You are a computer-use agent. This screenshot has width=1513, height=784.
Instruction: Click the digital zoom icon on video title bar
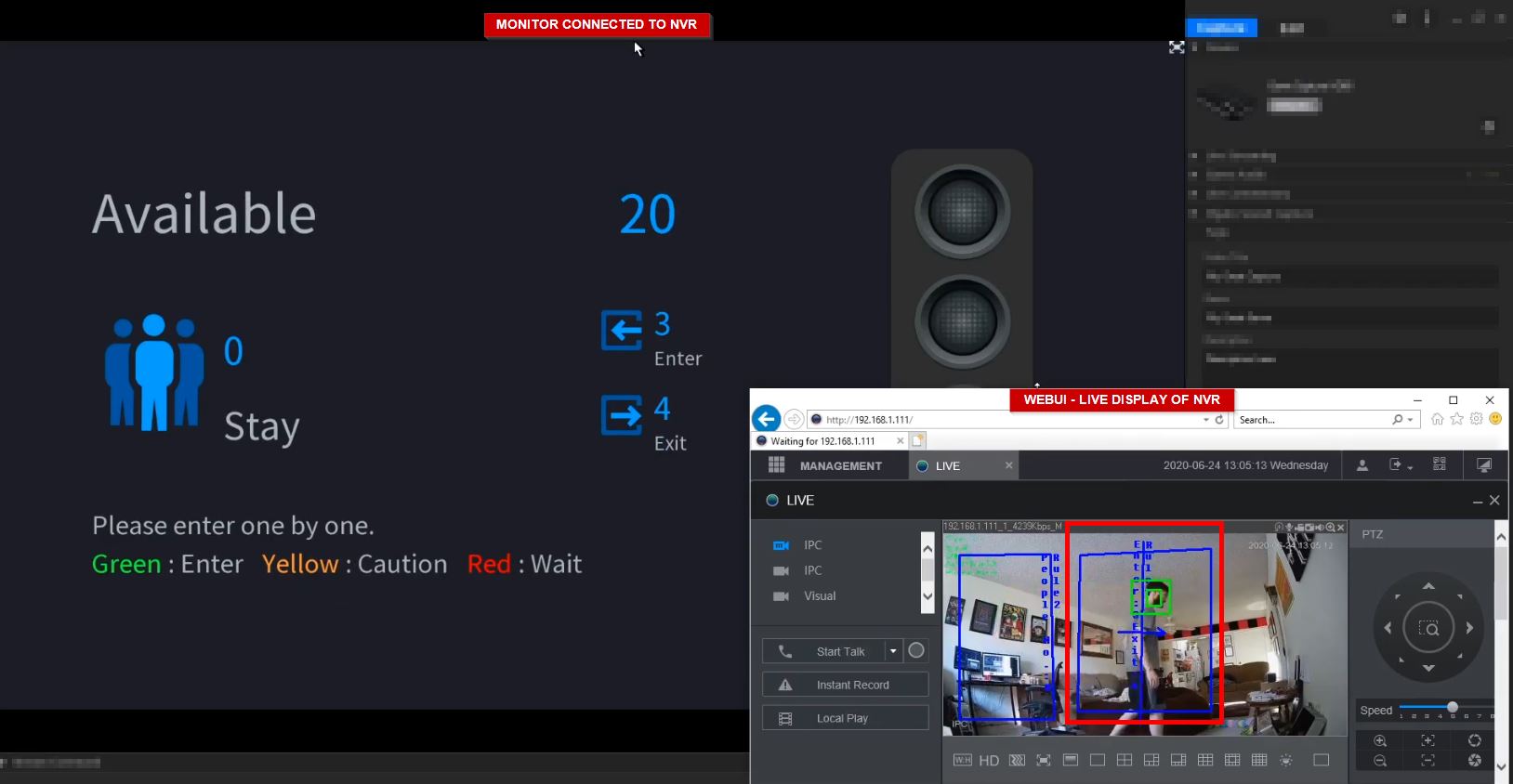[1330, 527]
